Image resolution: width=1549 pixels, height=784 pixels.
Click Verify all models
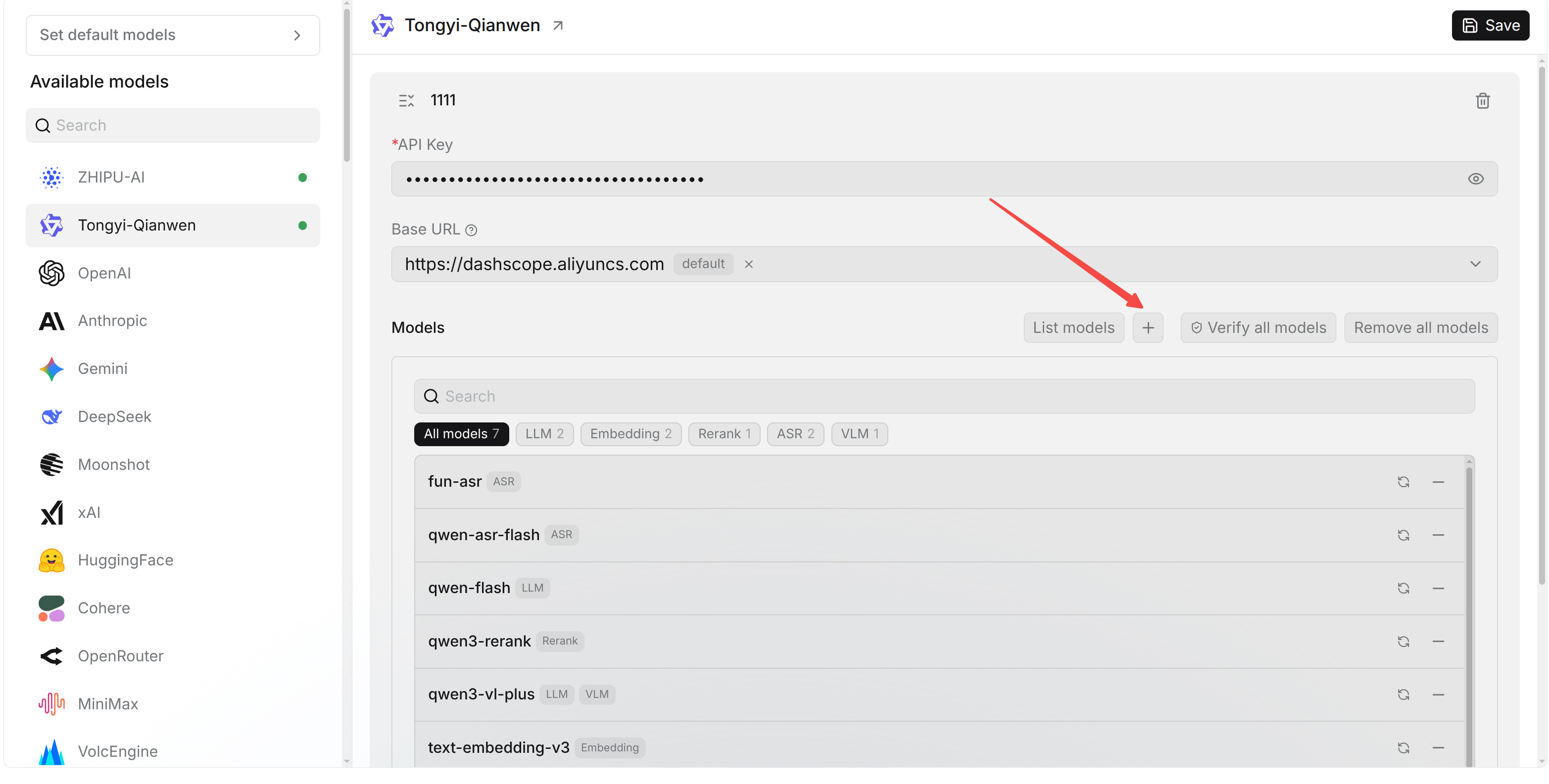click(1258, 328)
